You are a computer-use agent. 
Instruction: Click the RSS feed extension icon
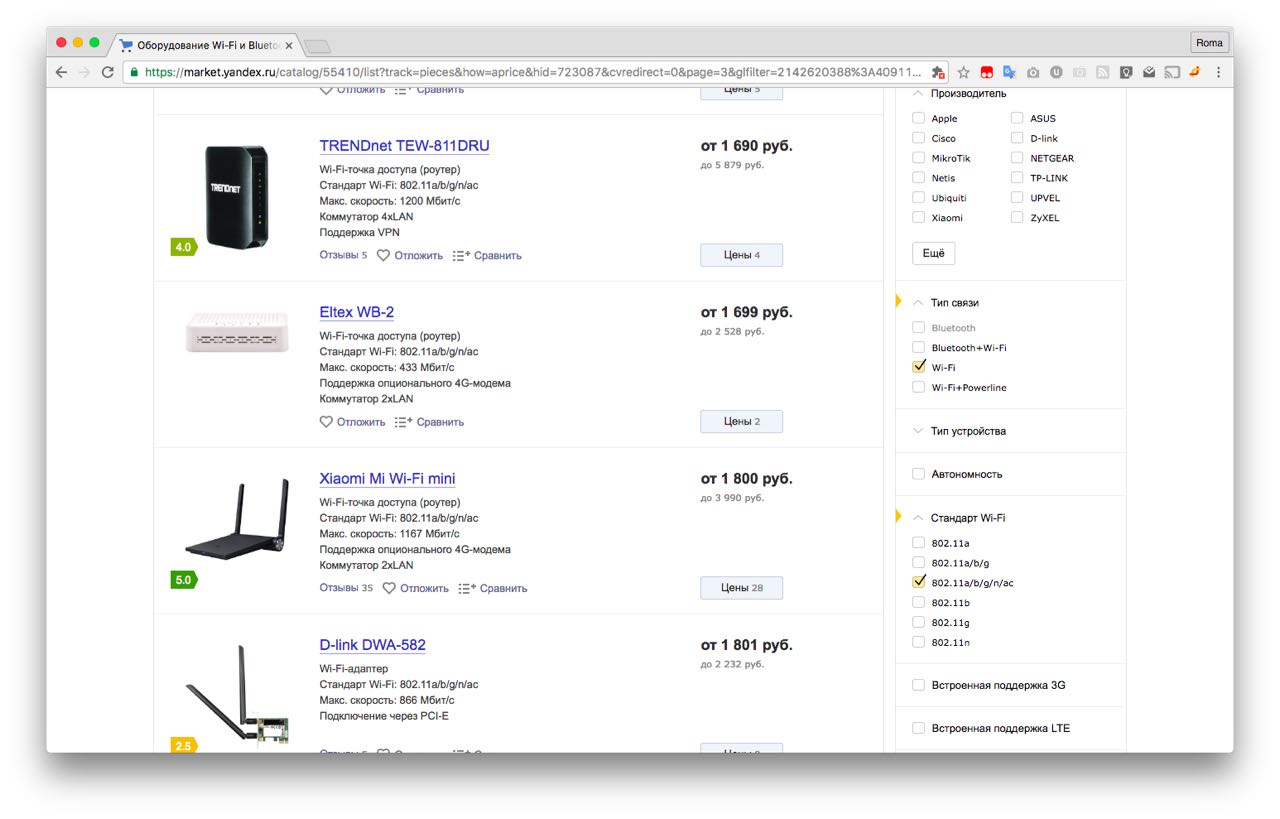(1102, 72)
